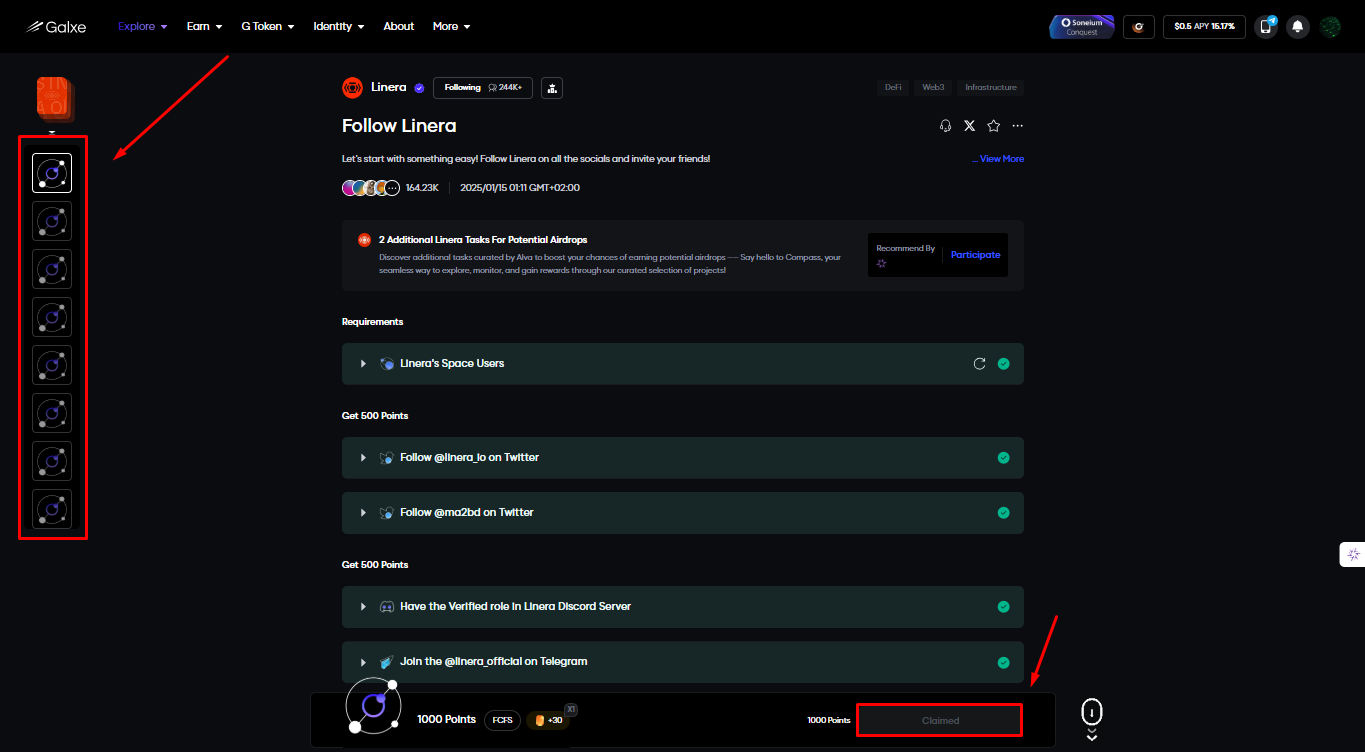Viewport: 1365px width, 752px height.
Task: Click the Galxe logo
Action: (x=56, y=27)
